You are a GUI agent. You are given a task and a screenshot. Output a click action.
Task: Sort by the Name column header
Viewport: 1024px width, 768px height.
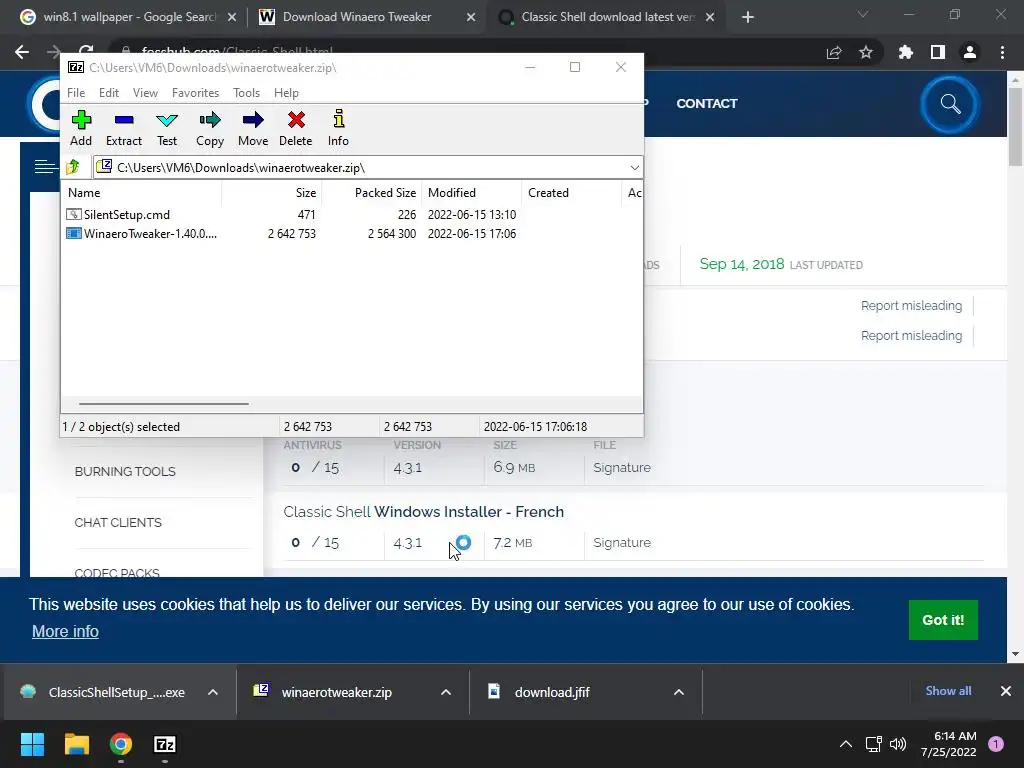pyautogui.click(x=142, y=193)
